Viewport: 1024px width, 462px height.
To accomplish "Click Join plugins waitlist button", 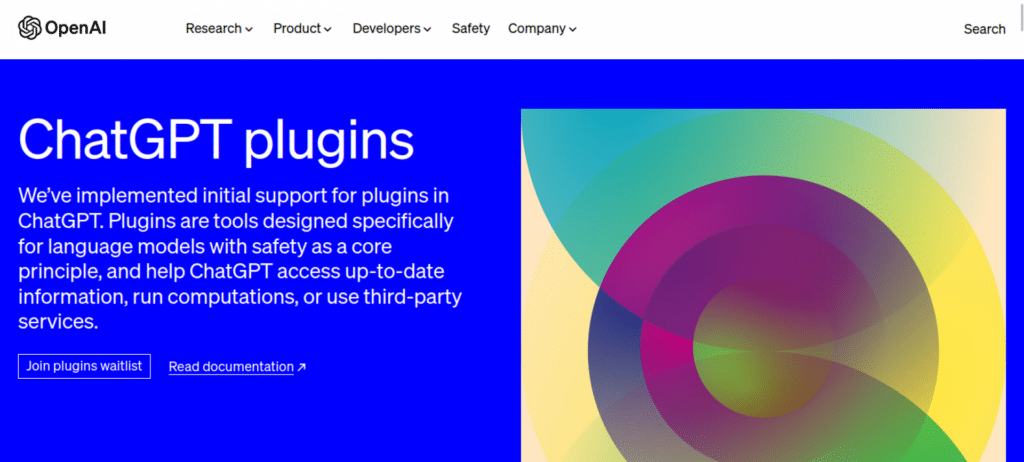I will click(84, 366).
